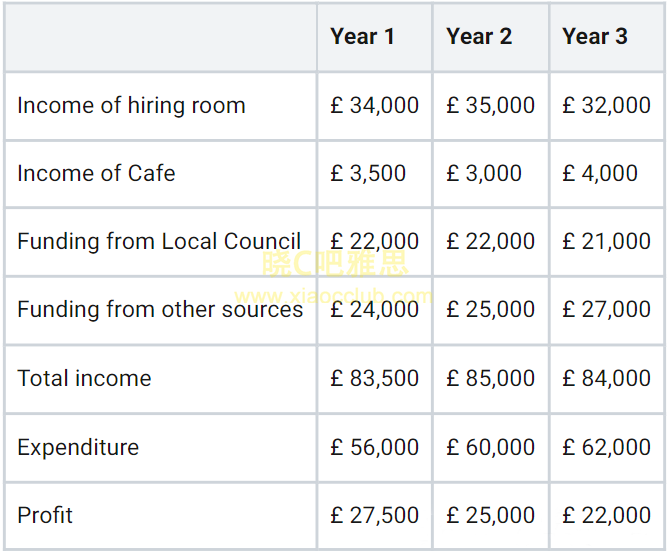Click the Year 3 column header
The image size is (669, 553).
pyautogui.click(x=595, y=37)
